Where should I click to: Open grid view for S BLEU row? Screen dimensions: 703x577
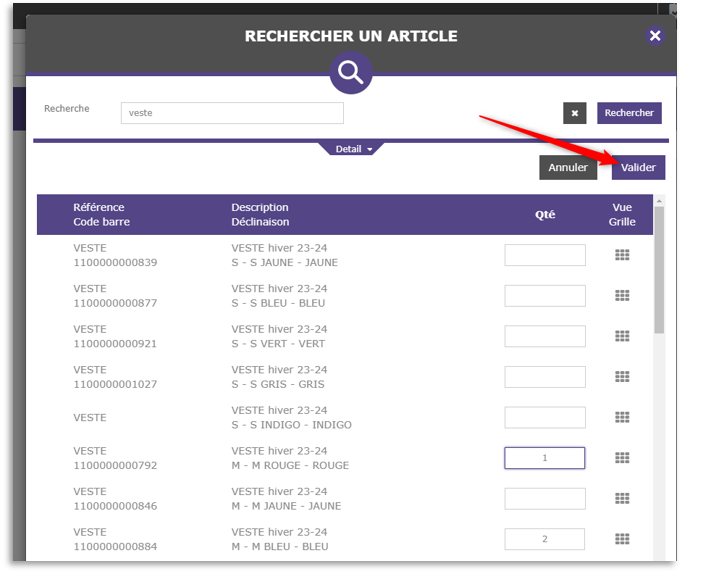point(622,295)
